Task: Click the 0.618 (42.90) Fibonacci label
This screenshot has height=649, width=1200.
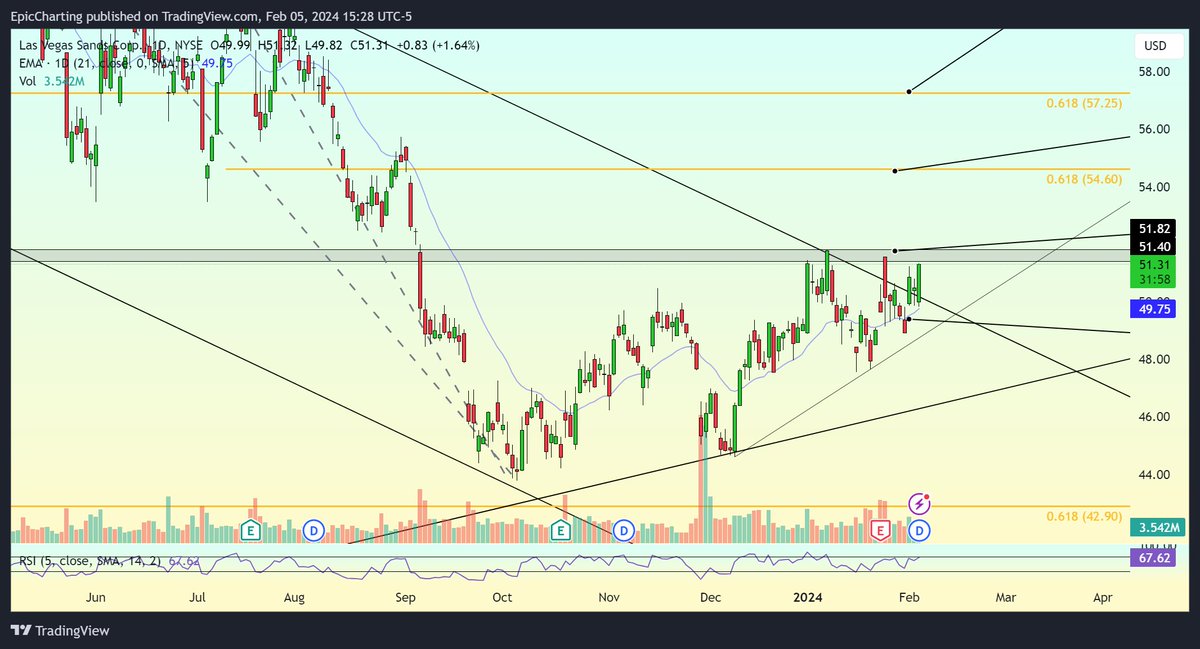Action: [x=1084, y=515]
